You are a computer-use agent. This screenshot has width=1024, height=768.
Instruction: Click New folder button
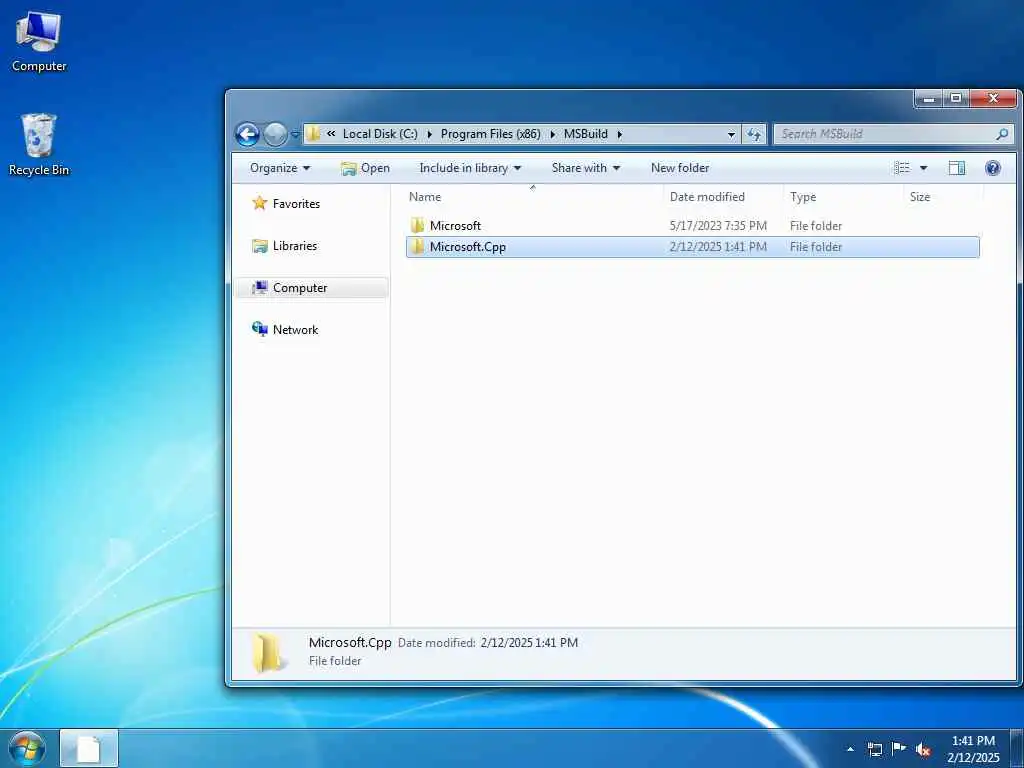680,168
